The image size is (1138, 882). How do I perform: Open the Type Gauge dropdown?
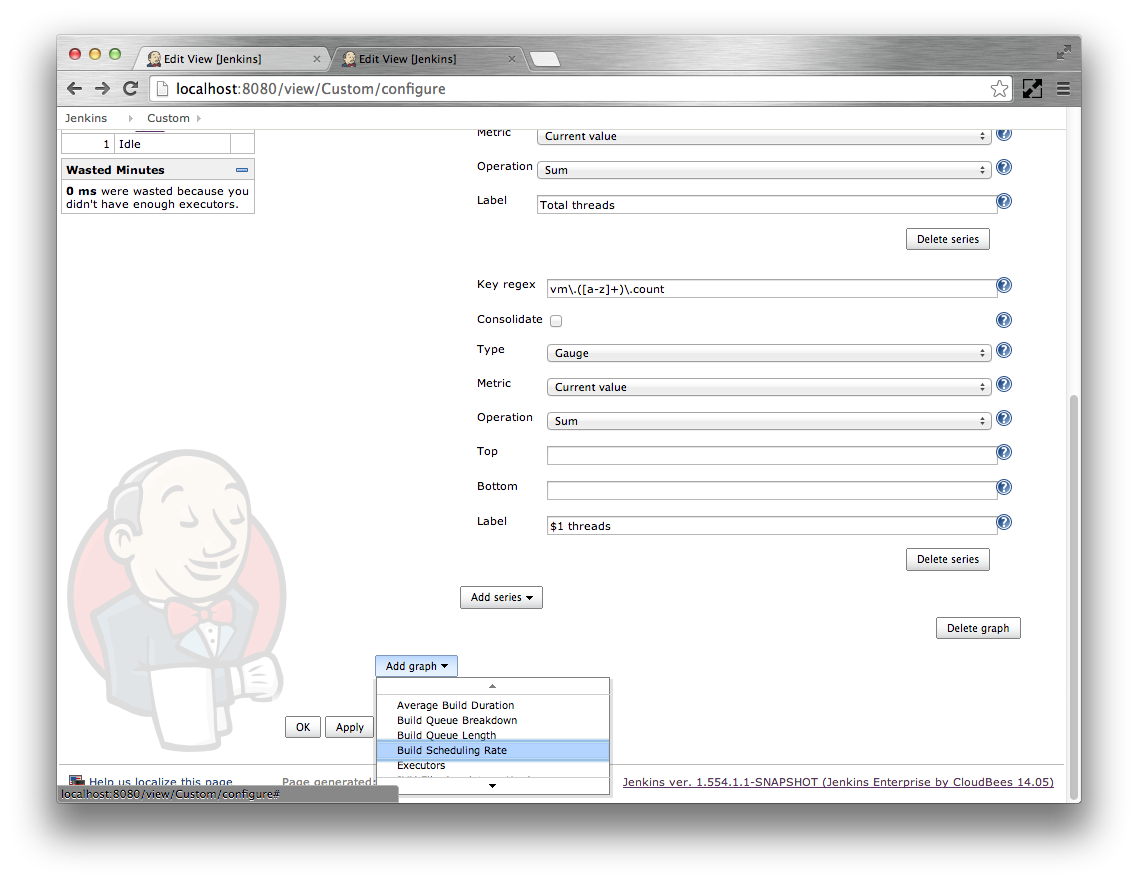pyautogui.click(x=769, y=353)
